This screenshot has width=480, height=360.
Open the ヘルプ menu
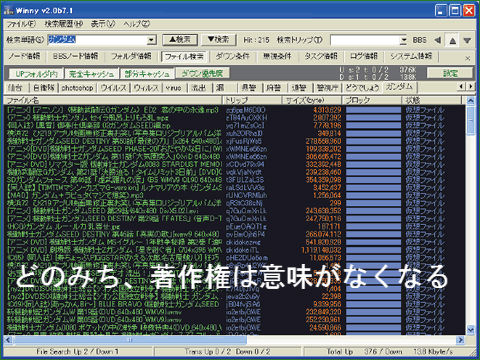click(136, 24)
